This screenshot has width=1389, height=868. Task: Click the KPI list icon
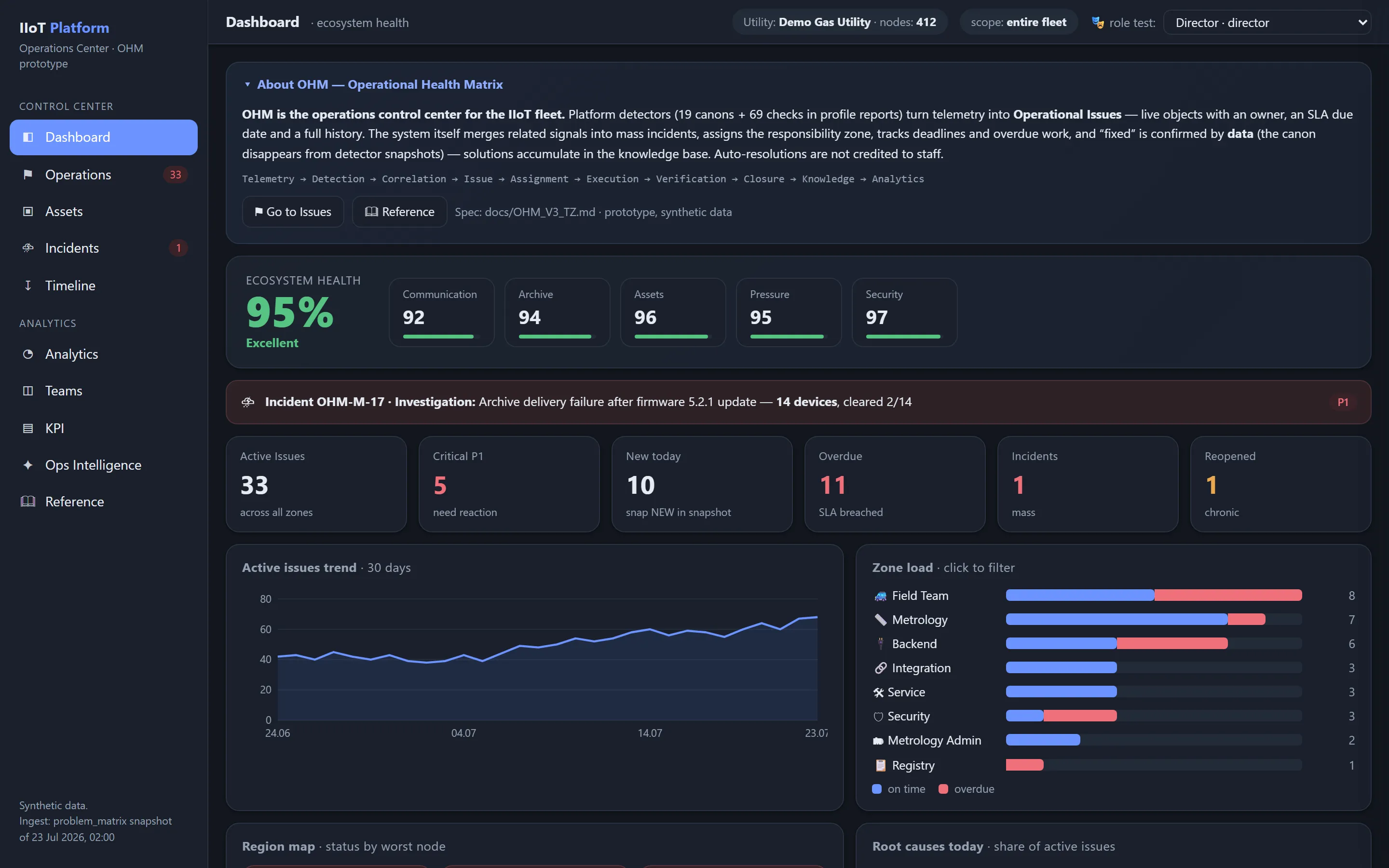27,428
